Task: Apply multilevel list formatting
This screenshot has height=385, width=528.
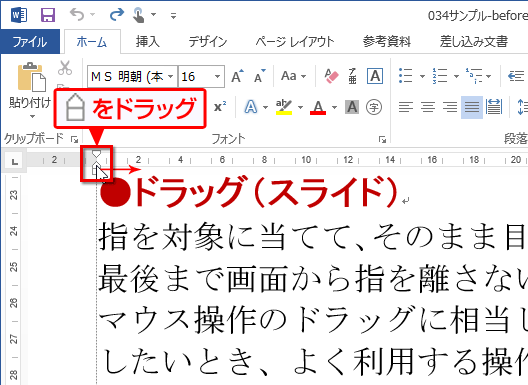Action: [474, 76]
